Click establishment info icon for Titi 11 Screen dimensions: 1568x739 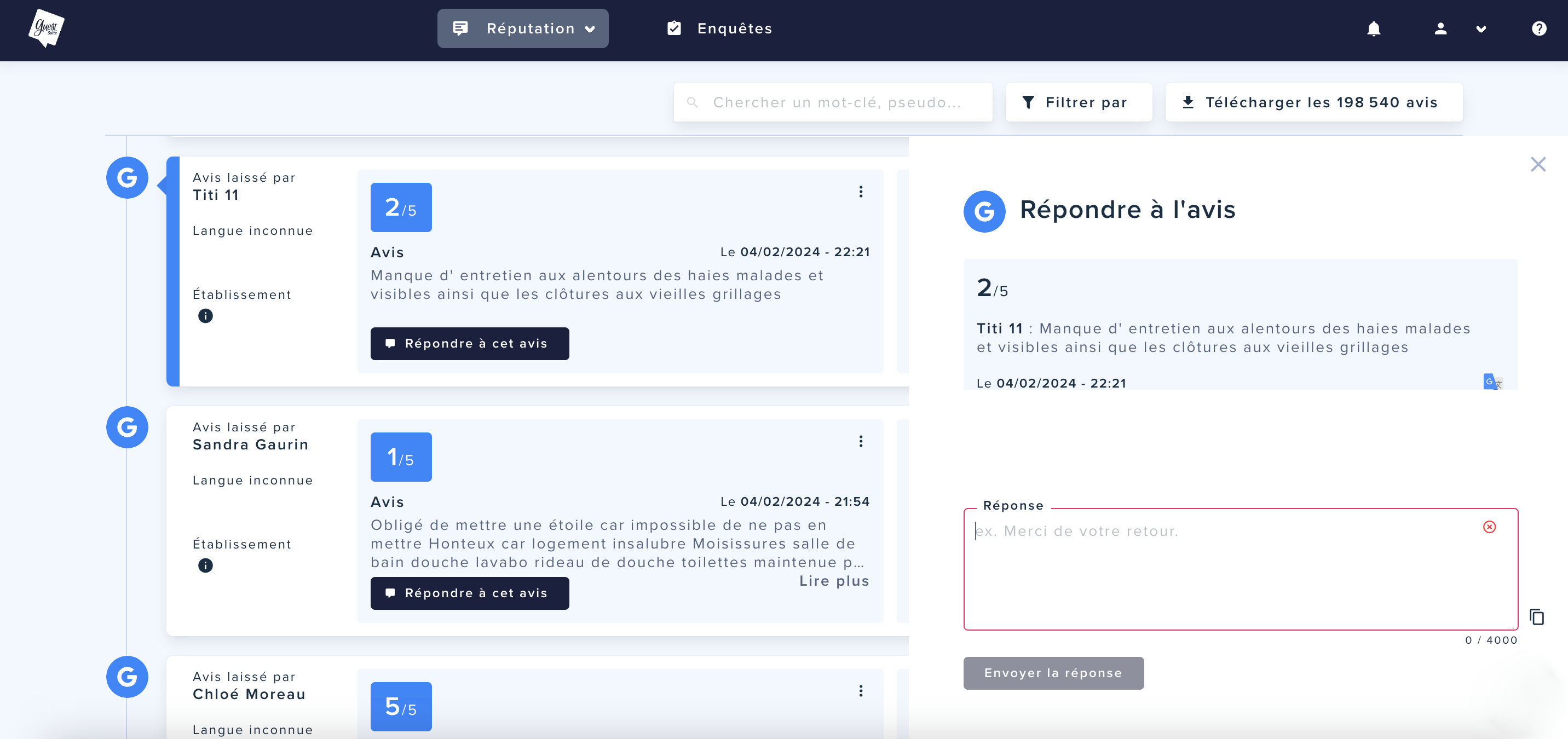[x=205, y=316]
